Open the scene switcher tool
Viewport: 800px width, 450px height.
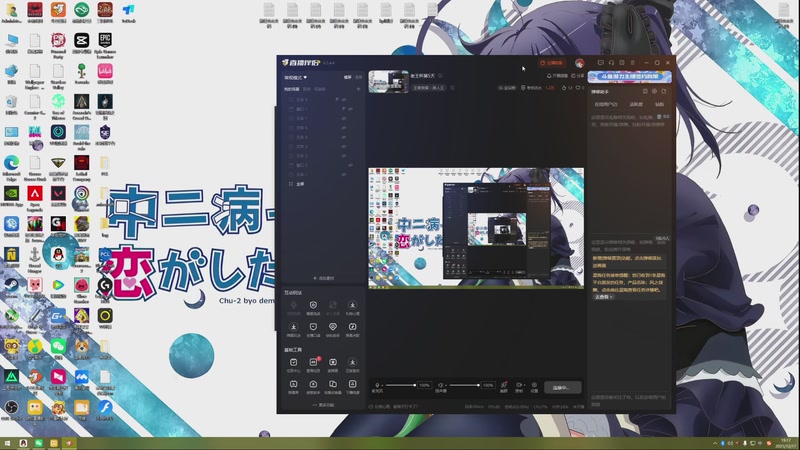click(333, 386)
